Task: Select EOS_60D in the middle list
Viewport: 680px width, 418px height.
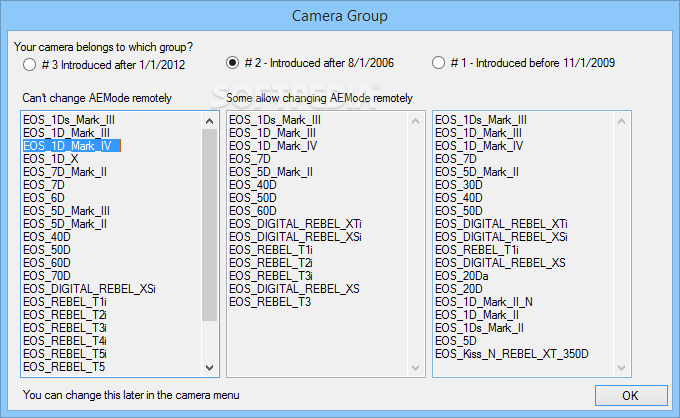Action: click(253, 211)
